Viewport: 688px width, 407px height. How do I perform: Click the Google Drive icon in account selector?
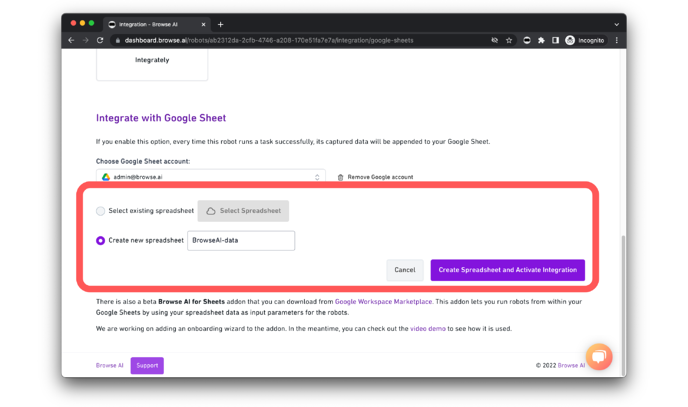pyautogui.click(x=106, y=177)
